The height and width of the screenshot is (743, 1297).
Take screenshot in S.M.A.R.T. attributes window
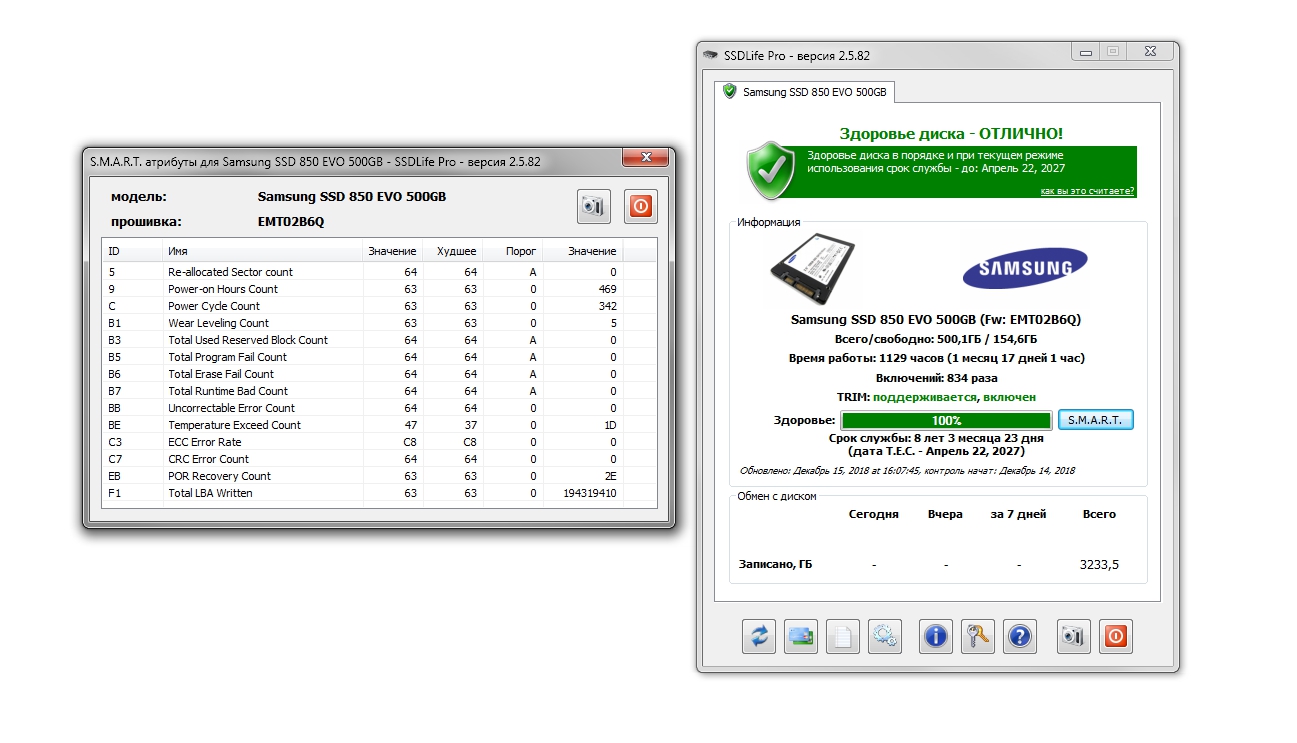coord(594,206)
